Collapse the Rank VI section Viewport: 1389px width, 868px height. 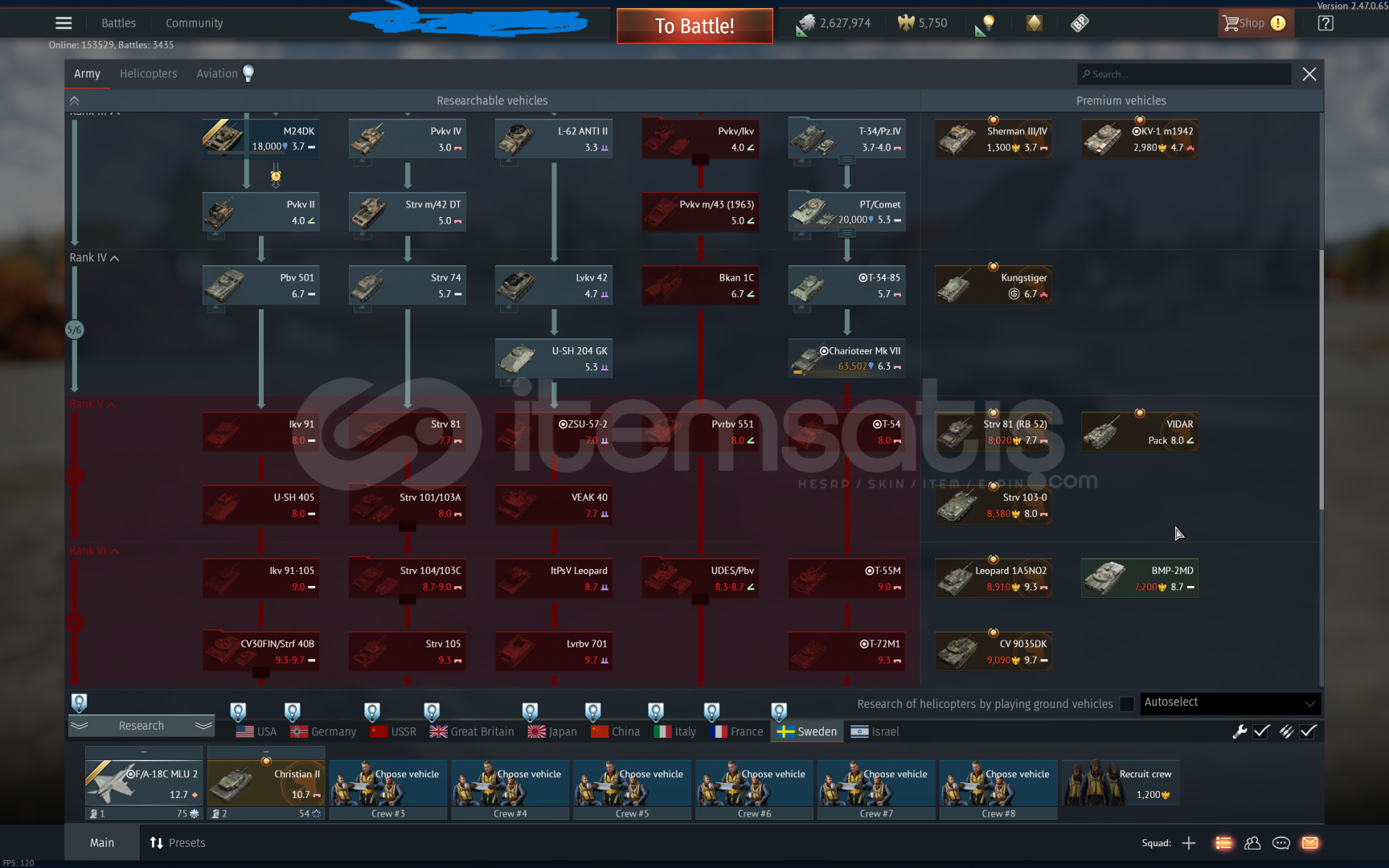pyautogui.click(x=94, y=551)
